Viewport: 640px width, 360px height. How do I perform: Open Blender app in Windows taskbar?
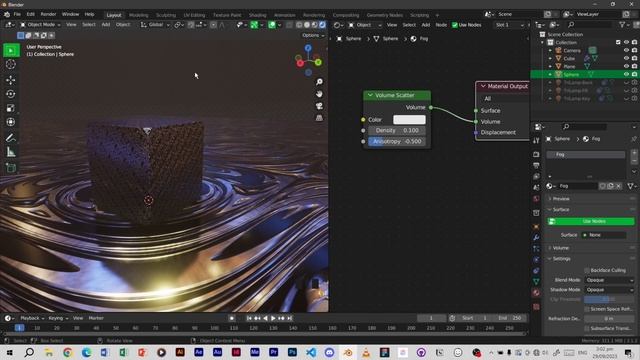[x=348, y=352]
